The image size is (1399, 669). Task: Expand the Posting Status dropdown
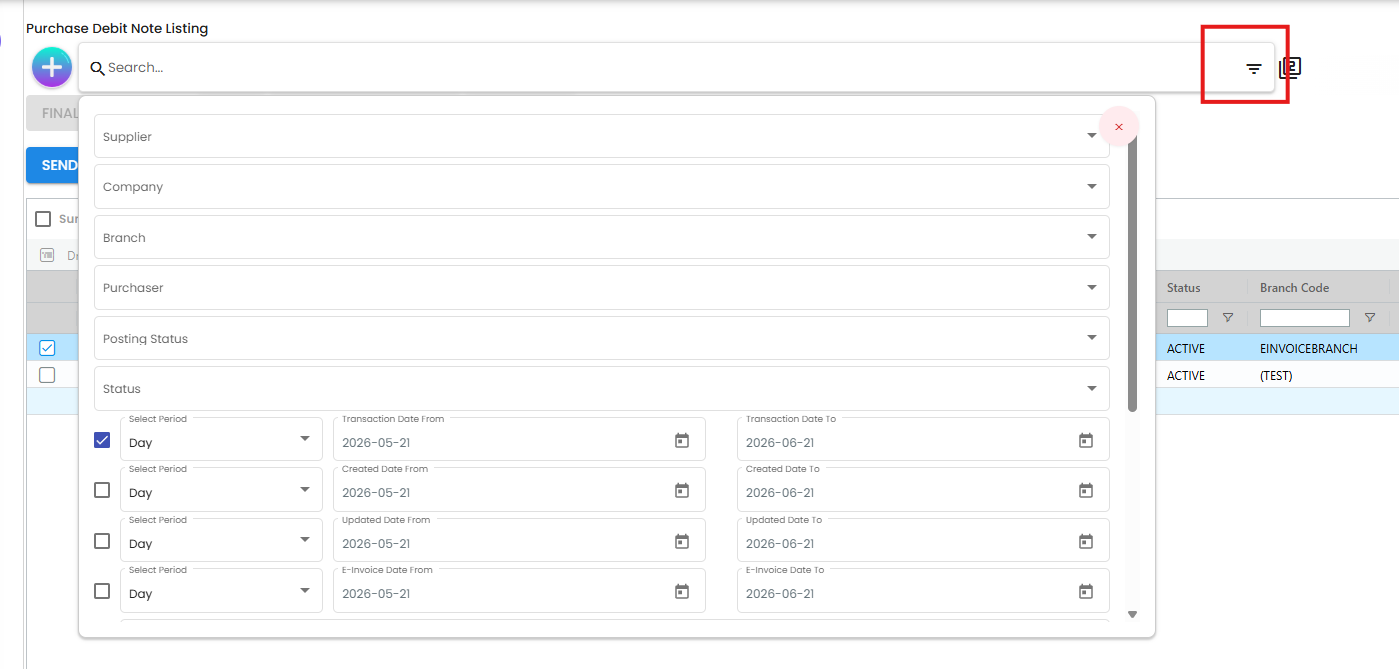click(602, 338)
